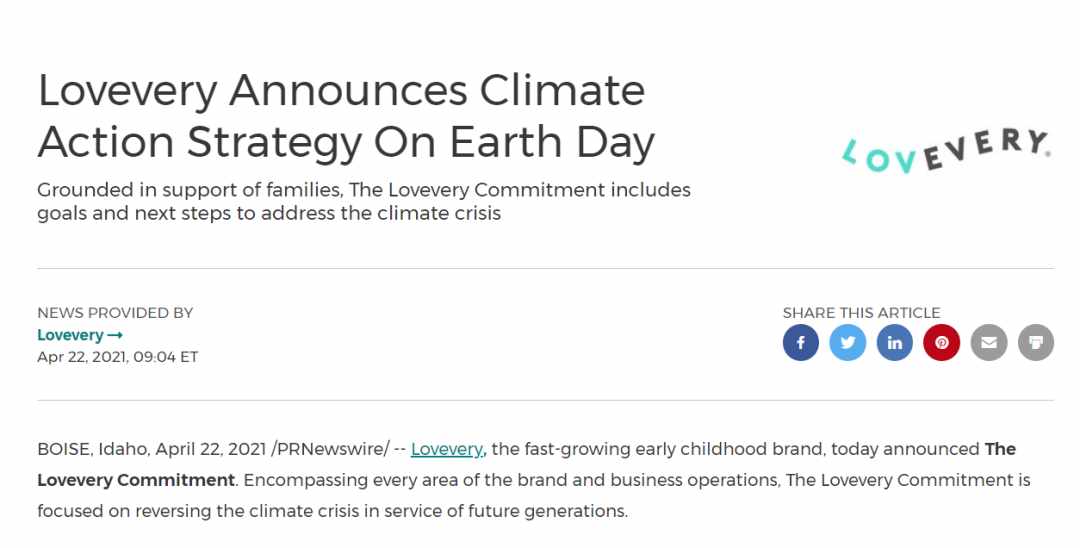1080x548 pixels.
Task: Click the arrow beside the Lovevery provider name
Action: tap(115, 335)
